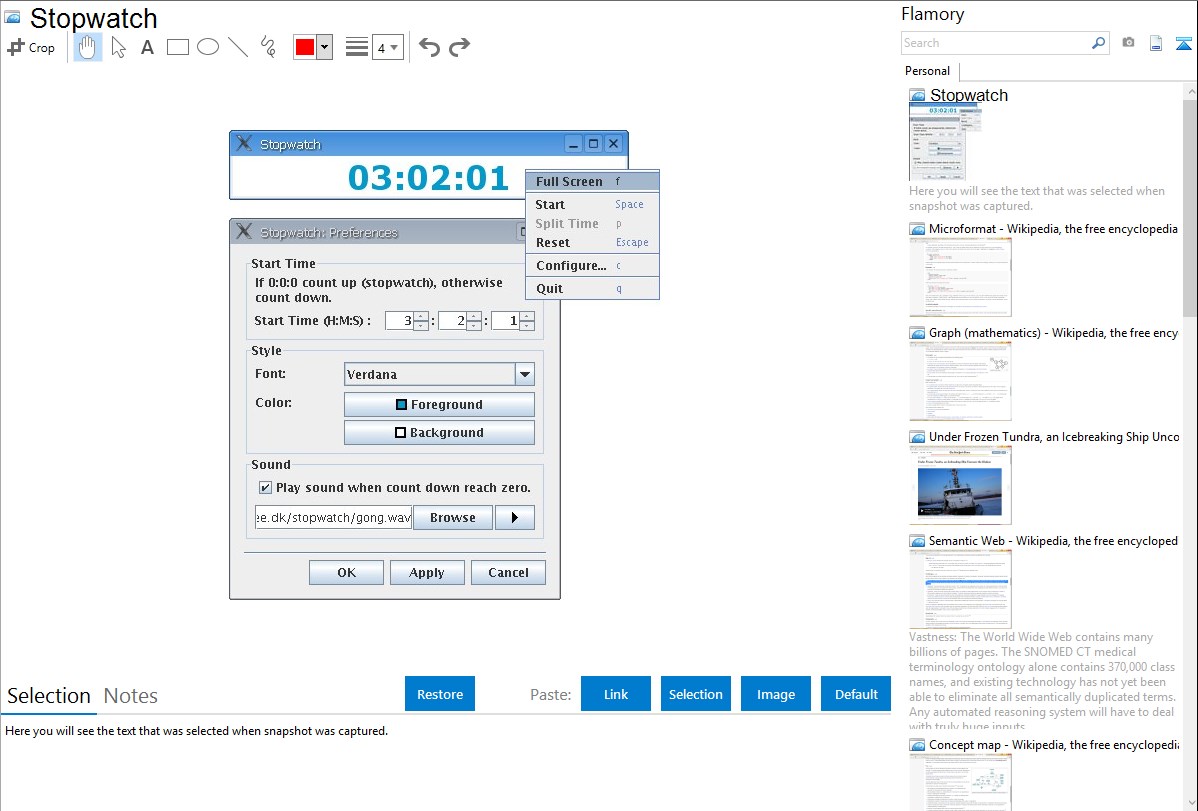
Task: Click the icon beside Semantic Web snapshot title
Action: point(917,541)
